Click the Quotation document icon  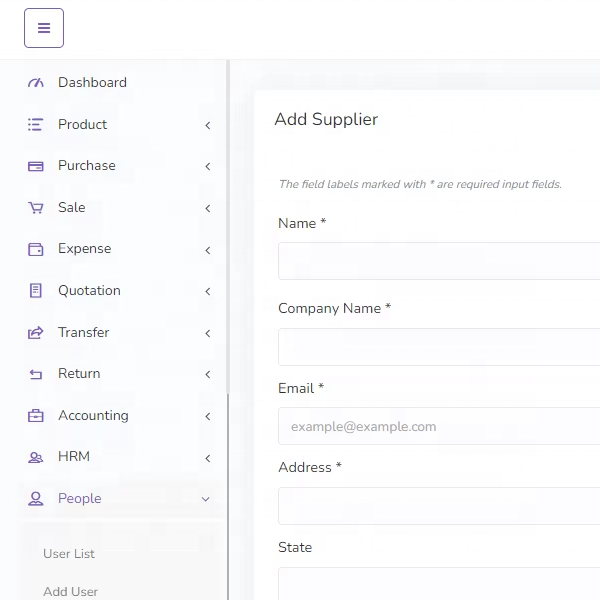click(36, 291)
